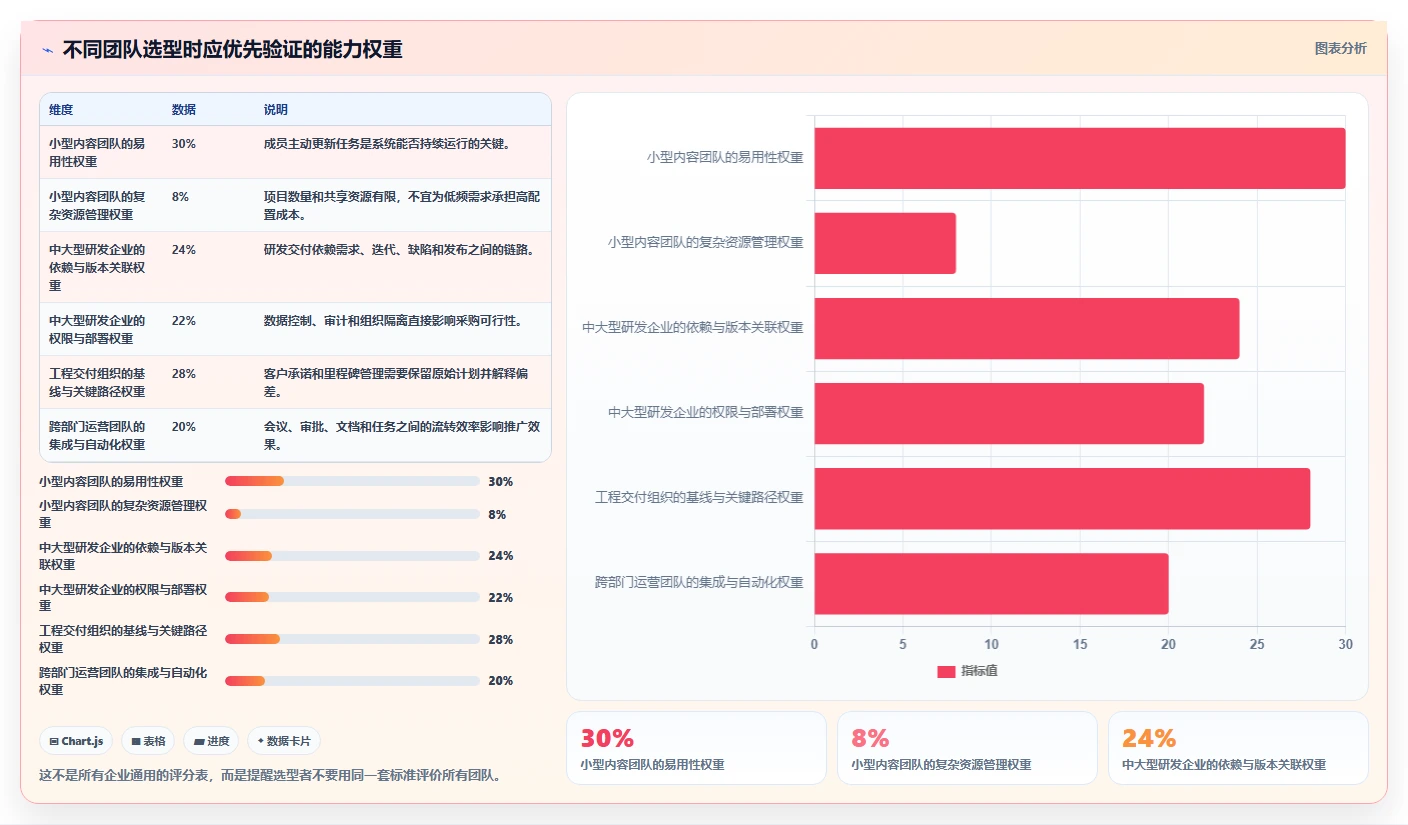
Task: Click chart bar for 小型内容团队的易用性权重
Action: coord(1080,158)
